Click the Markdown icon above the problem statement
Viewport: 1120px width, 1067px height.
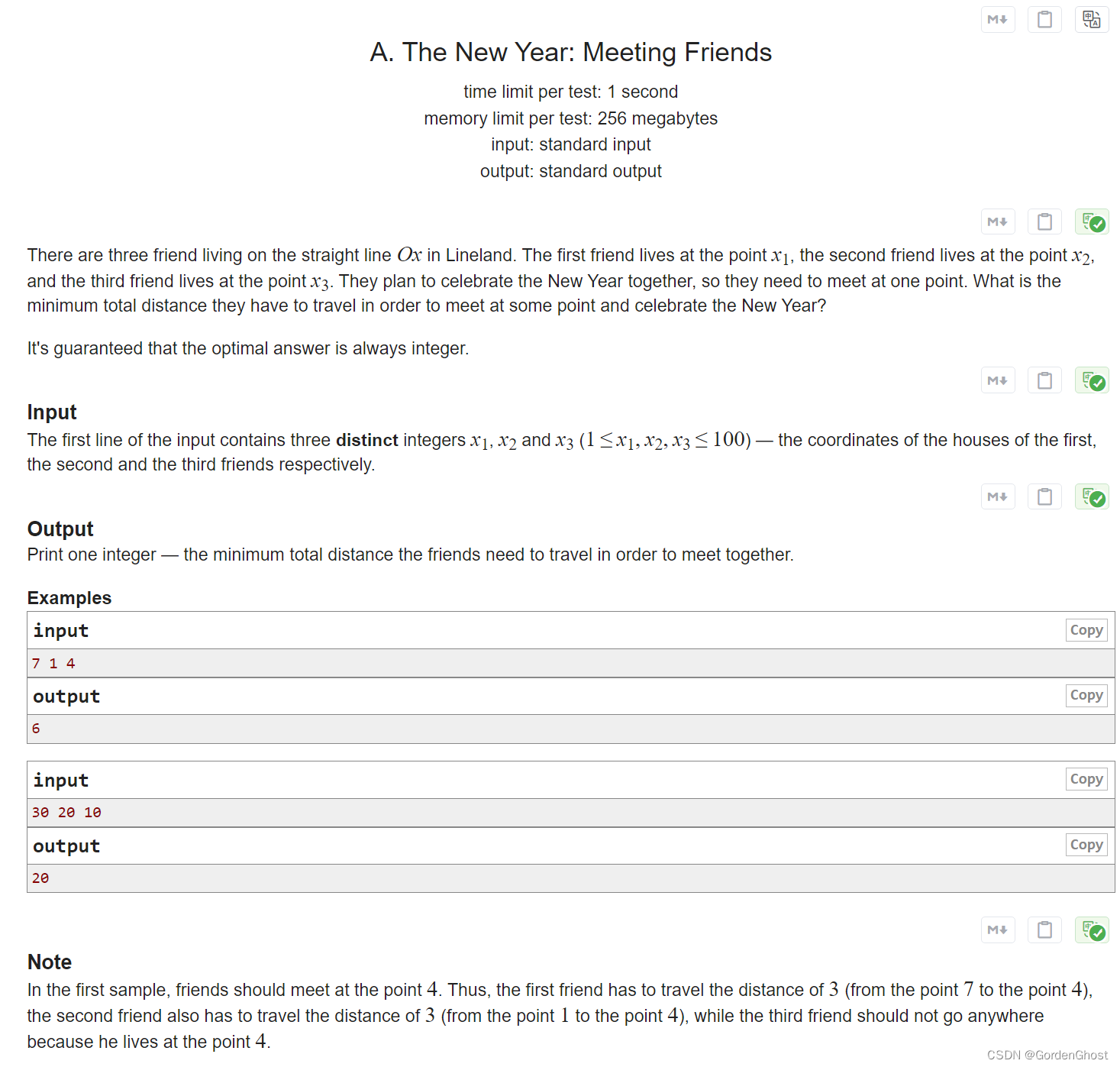[998, 221]
